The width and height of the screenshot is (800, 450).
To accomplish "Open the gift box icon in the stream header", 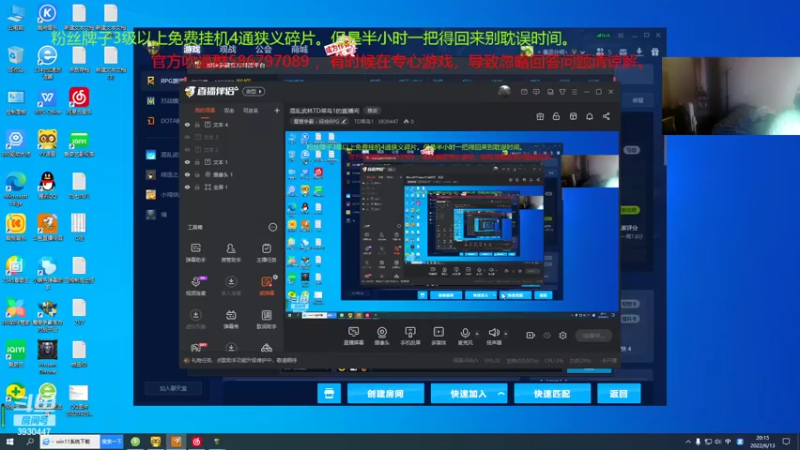I will coord(540,116).
